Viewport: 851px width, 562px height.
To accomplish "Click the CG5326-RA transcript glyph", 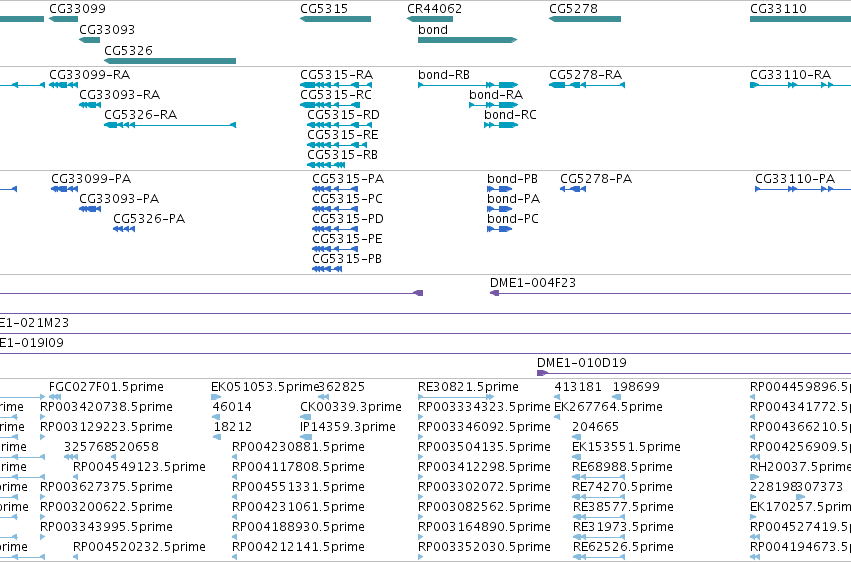I will (x=170, y=125).
